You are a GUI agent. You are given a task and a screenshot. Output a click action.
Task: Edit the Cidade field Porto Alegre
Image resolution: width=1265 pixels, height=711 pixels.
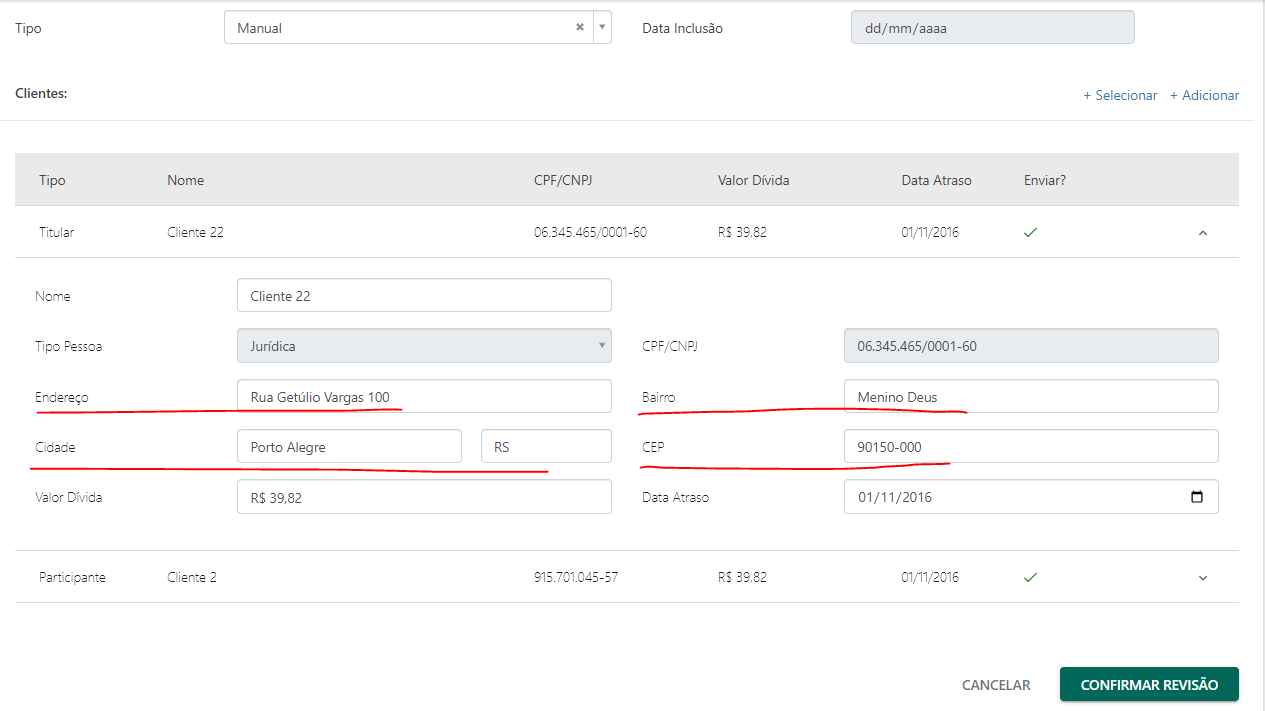[349, 446]
